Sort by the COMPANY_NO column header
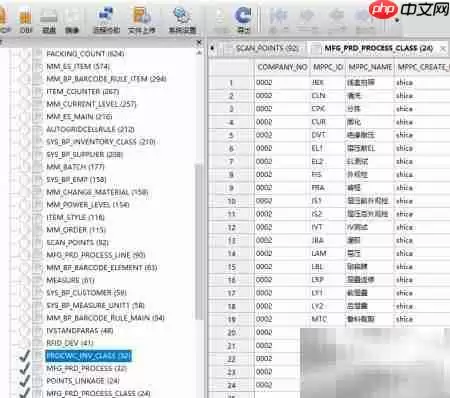This screenshot has height=398, width=450. [x=282, y=67]
